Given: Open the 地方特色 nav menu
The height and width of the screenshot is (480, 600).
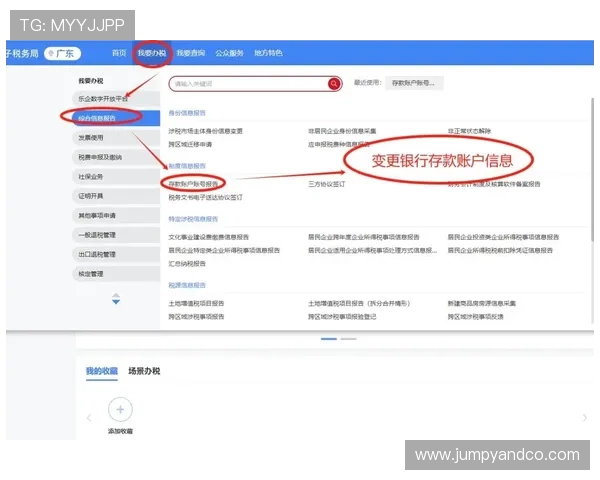Looking at the screenshot, I should coord(268,53).
